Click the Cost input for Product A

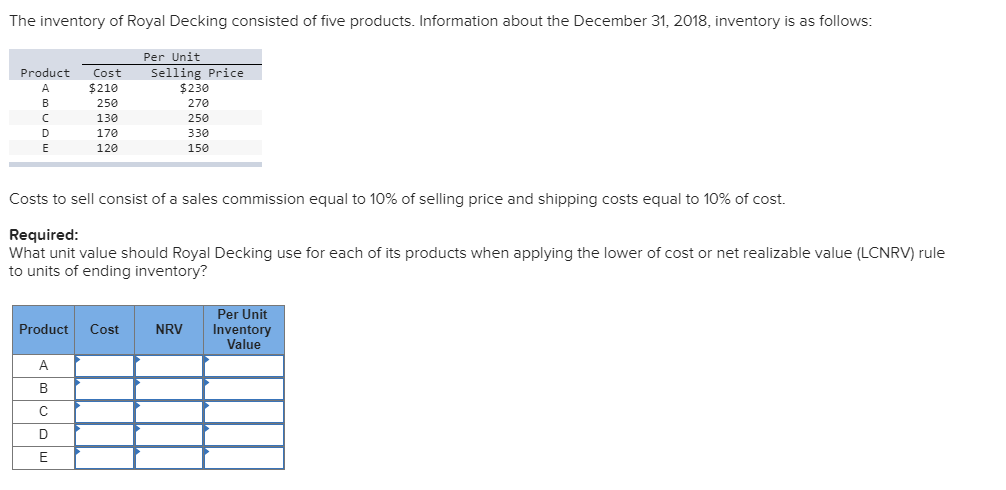coord(105,366)
